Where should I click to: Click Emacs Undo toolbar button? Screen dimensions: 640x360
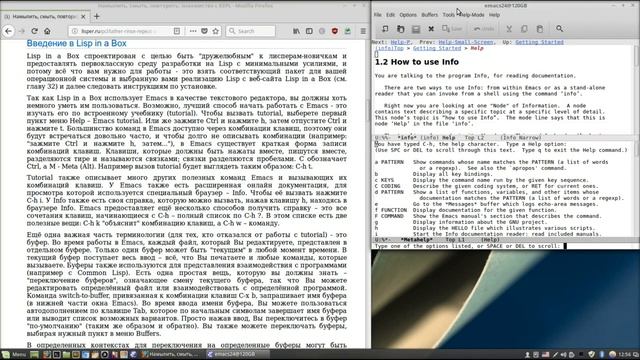tap(484, 29)
